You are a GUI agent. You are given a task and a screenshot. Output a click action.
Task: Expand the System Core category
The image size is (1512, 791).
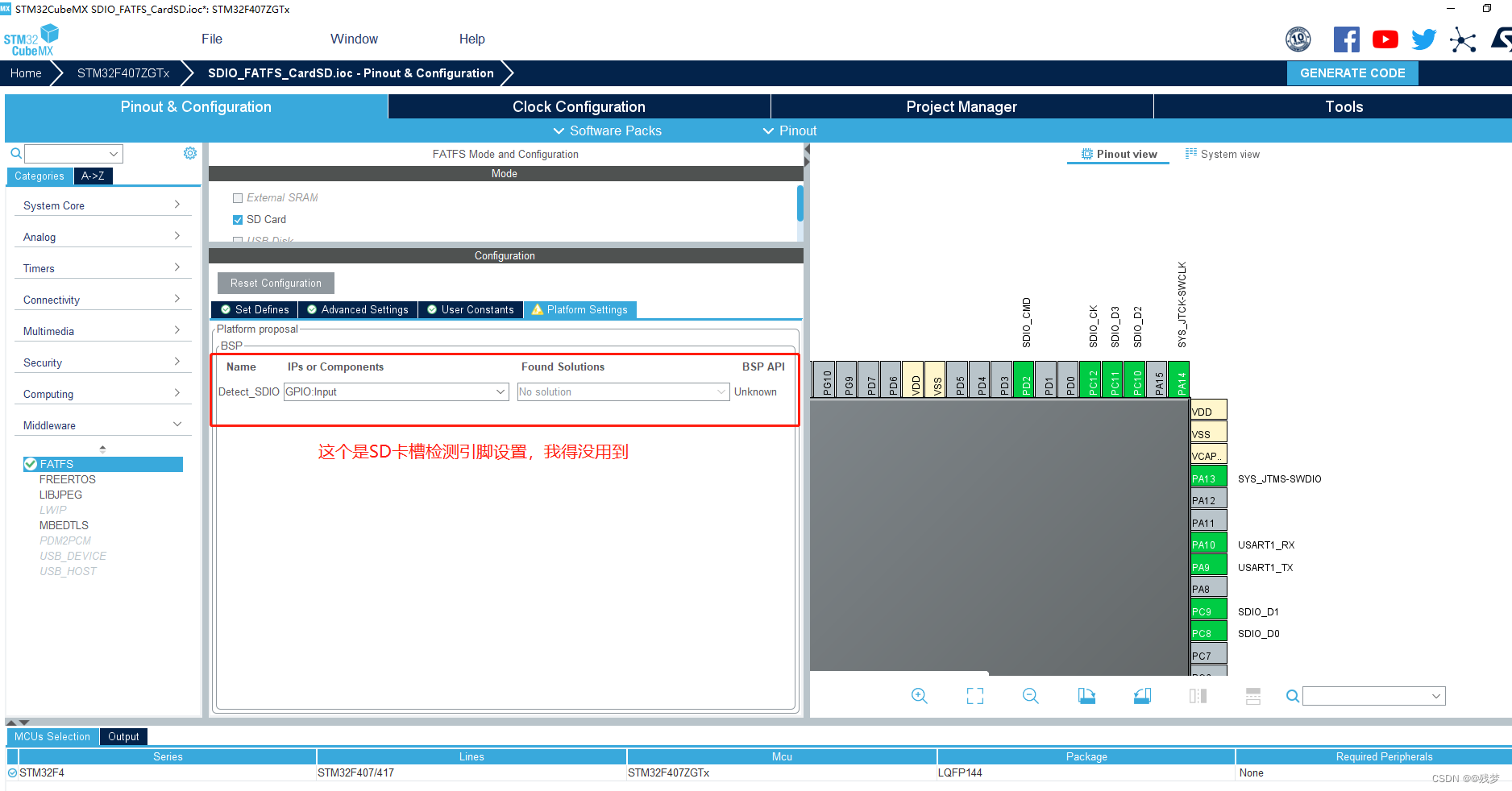(x=102, y=205)
